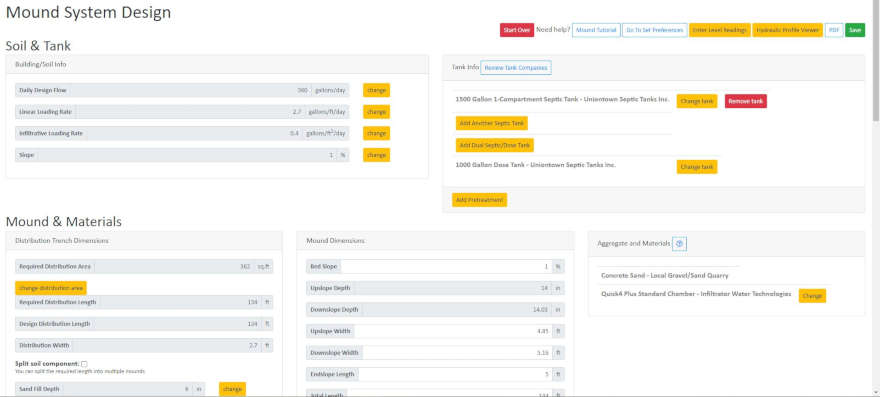880x397 pixels.
Task: Click the red Start Over button
Action: coord(517,30)
